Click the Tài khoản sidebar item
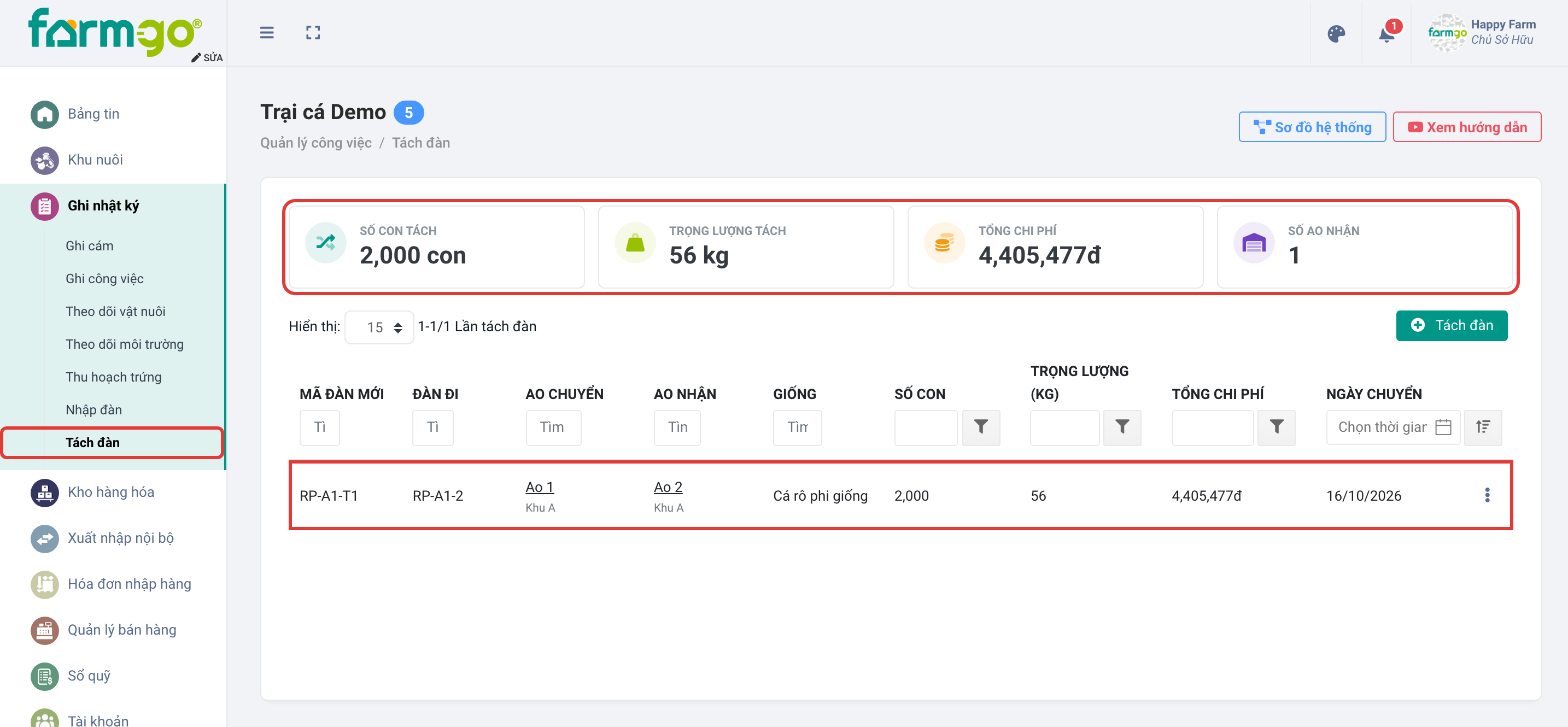 (97, 720)
